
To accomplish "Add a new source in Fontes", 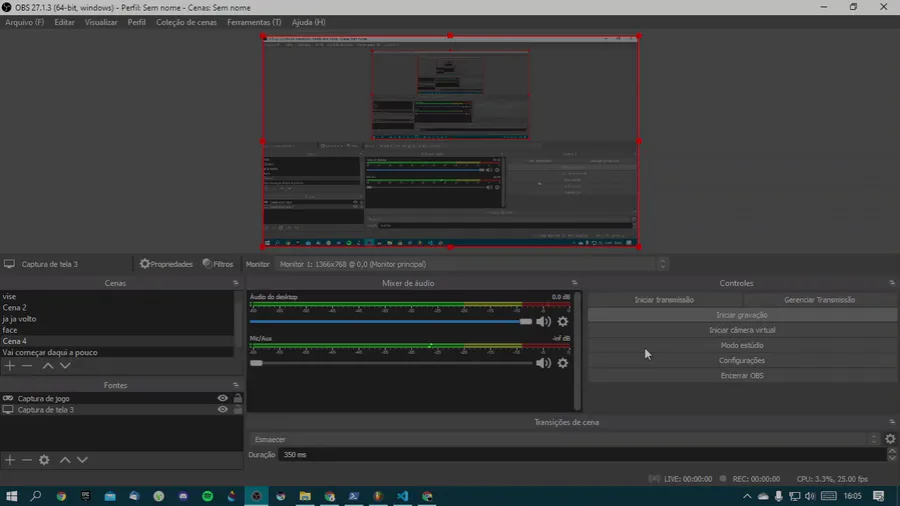I will point(10,460).
